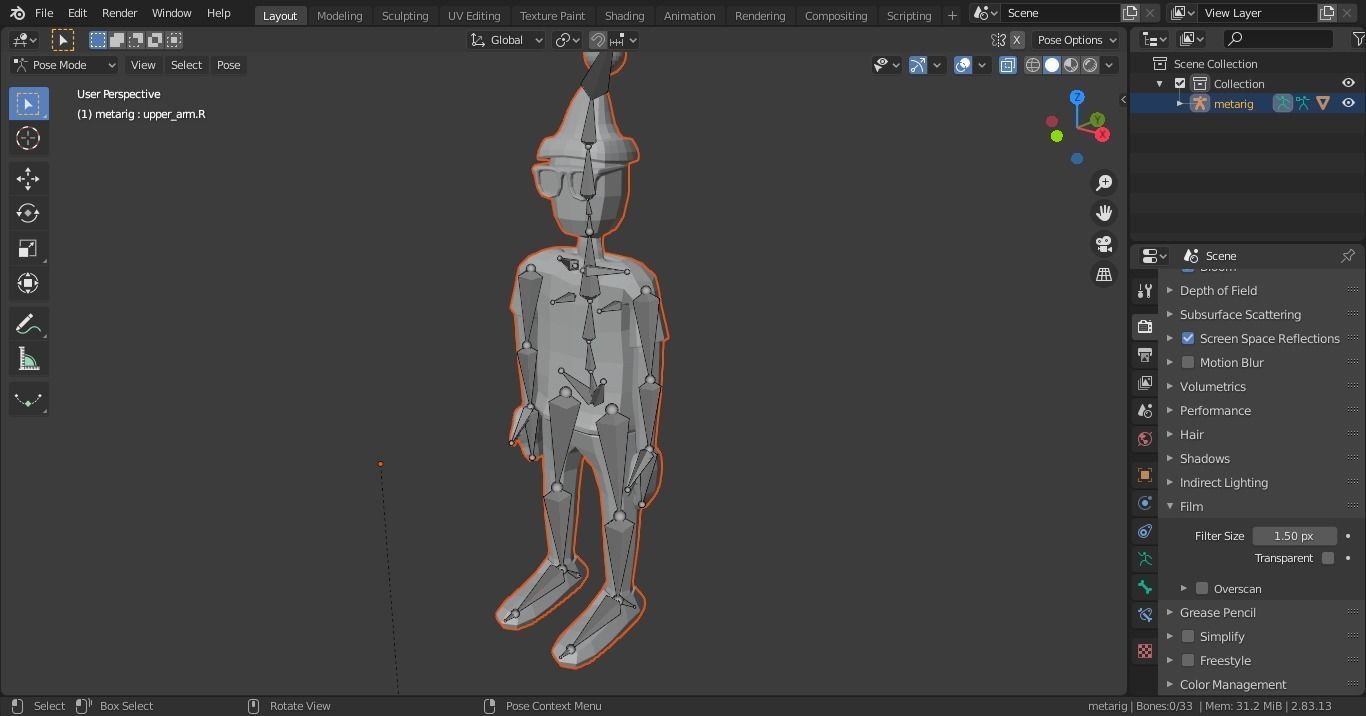Enable the Motion Blur checkbox
Viewport: 1366px width, 716px height.
(x=1188, y=363)
